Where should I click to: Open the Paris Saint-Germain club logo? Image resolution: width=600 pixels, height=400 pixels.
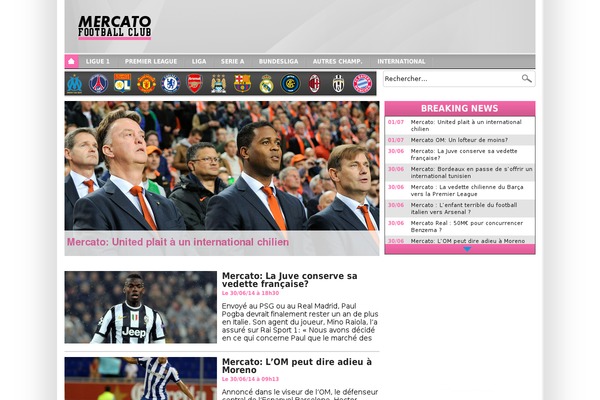coord(98,84)
